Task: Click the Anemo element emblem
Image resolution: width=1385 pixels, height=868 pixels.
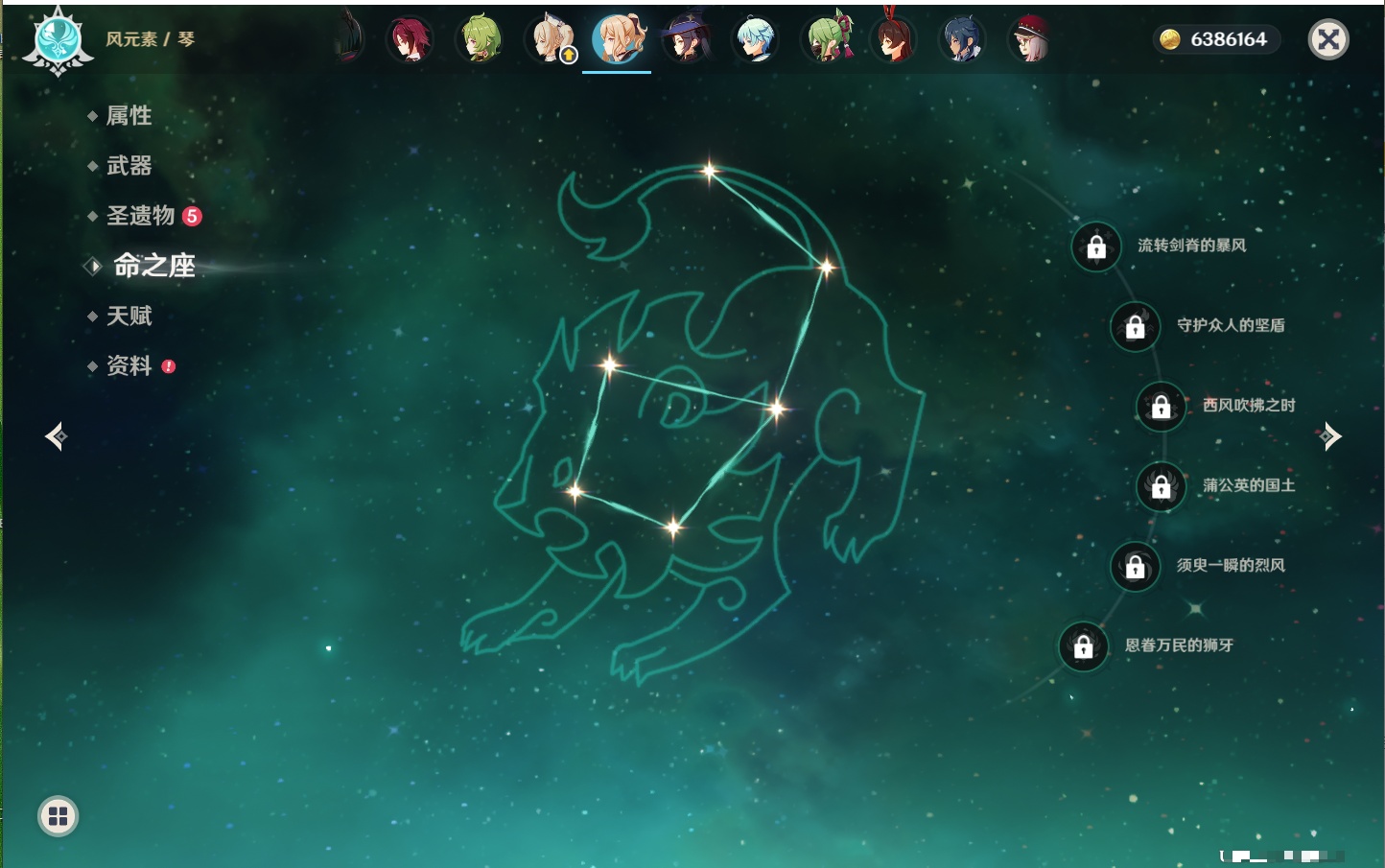Action: [x=58, y=40]
